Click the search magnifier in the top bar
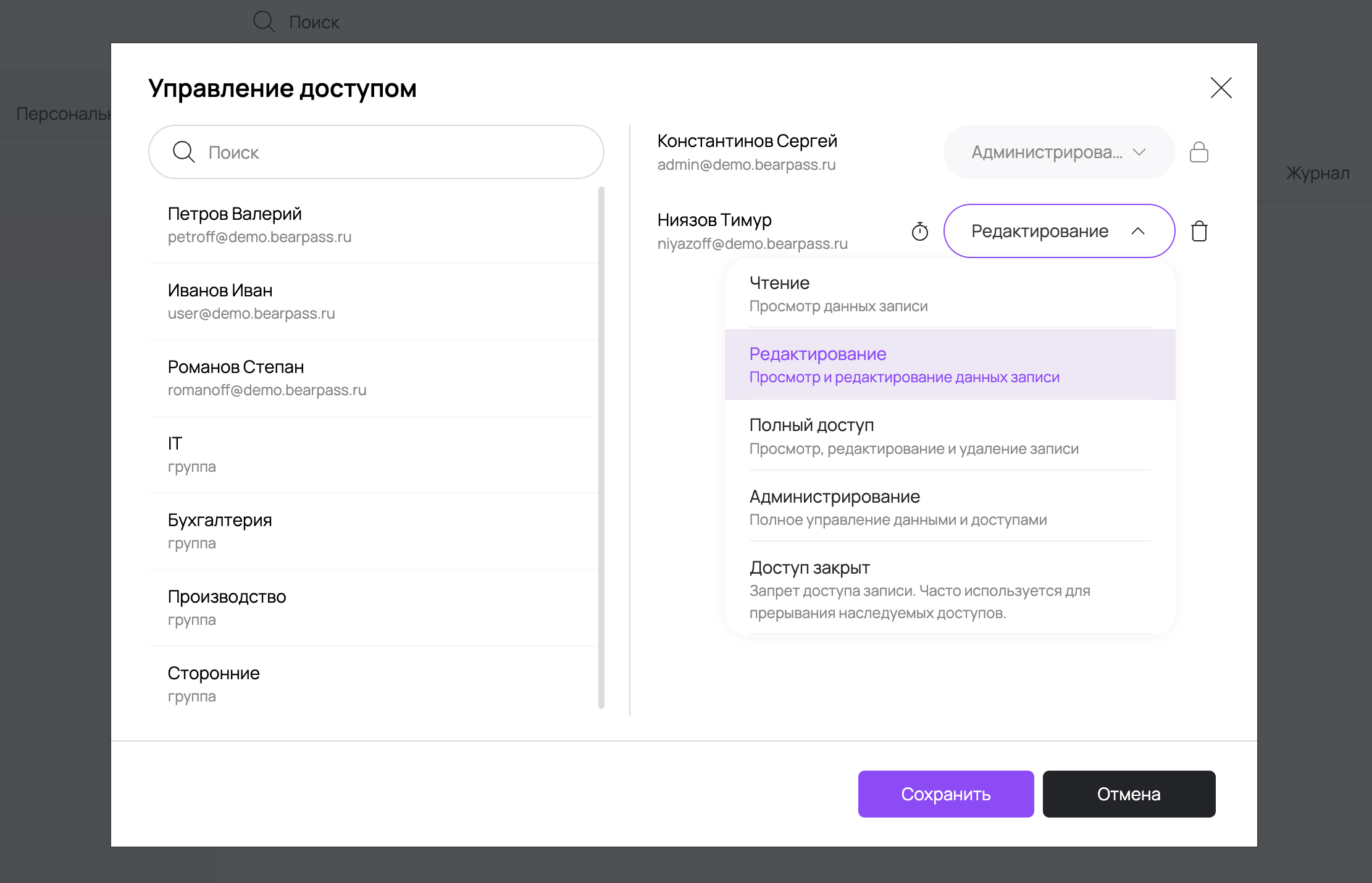This screenshot has height=883, width=1372. [264, 22]
